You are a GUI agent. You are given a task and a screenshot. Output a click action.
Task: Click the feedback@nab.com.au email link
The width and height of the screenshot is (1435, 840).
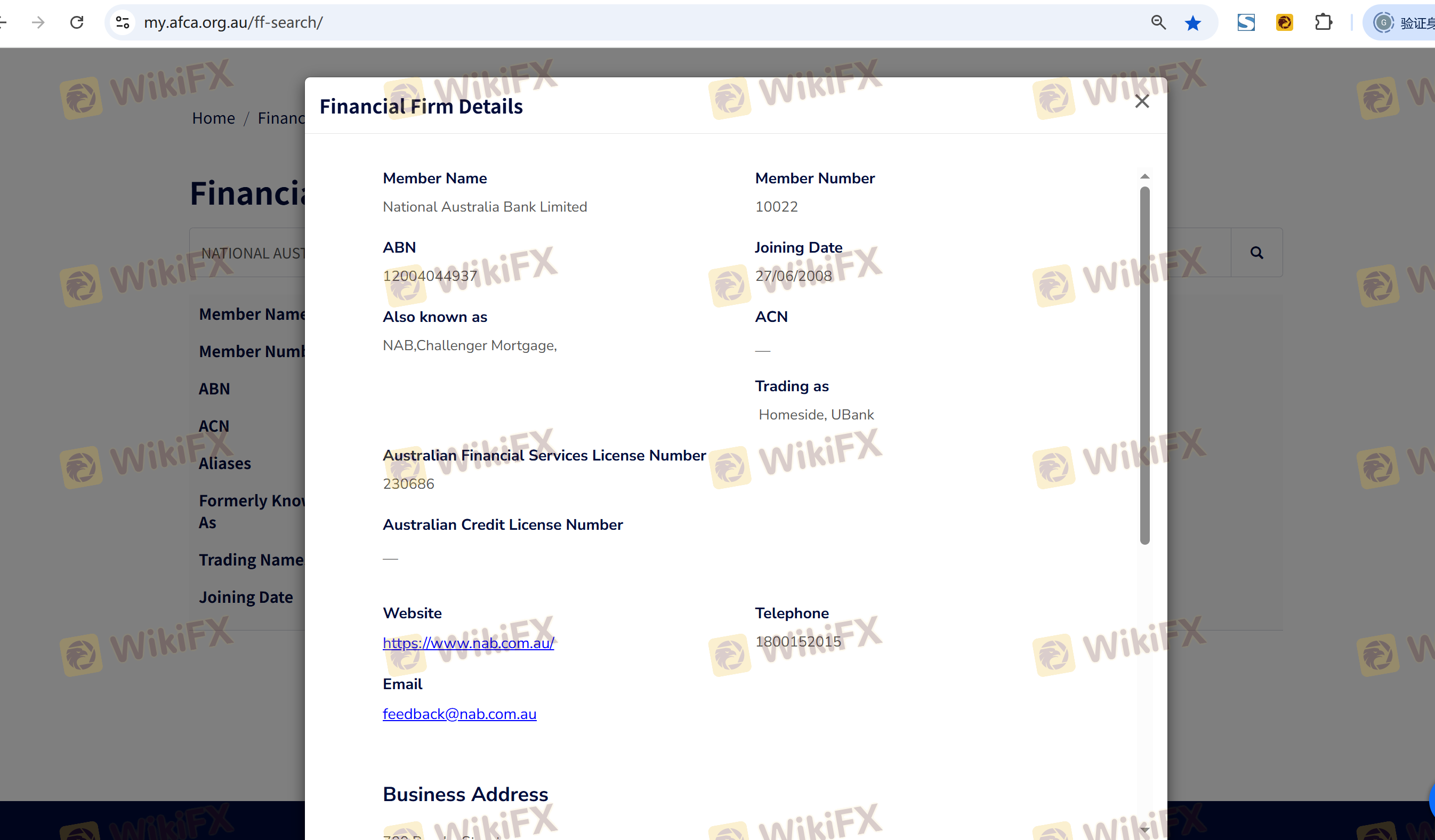pyautogui.click(x=459, y=714)
